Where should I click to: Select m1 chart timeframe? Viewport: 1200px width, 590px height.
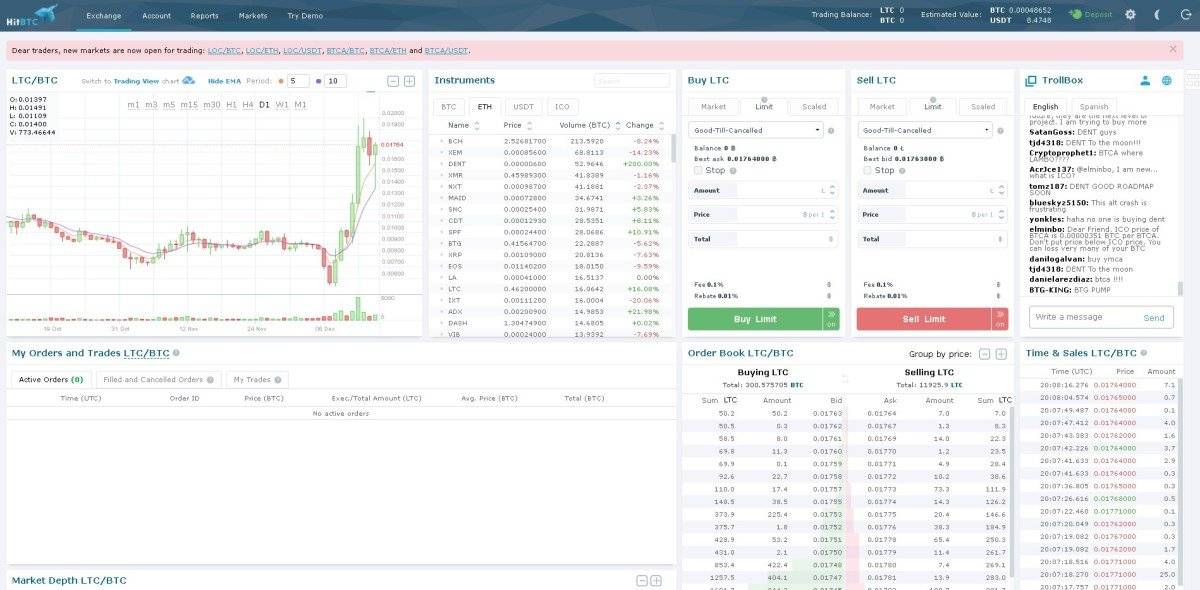point(134,104)
